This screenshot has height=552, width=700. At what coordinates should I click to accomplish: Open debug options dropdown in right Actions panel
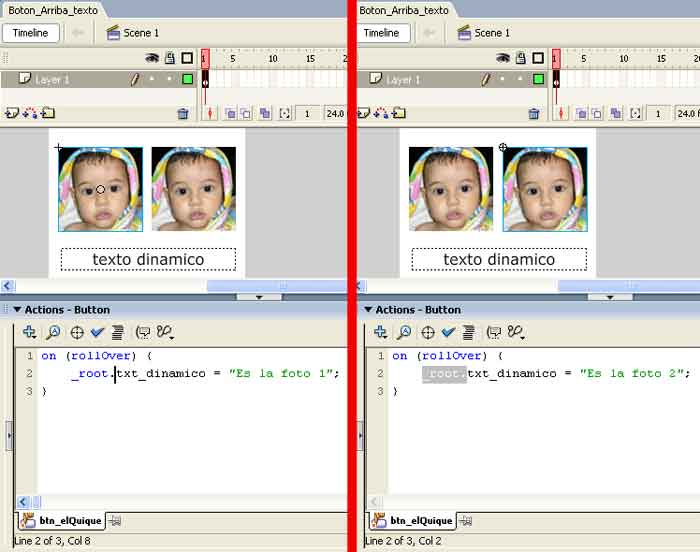click(516, 332)
